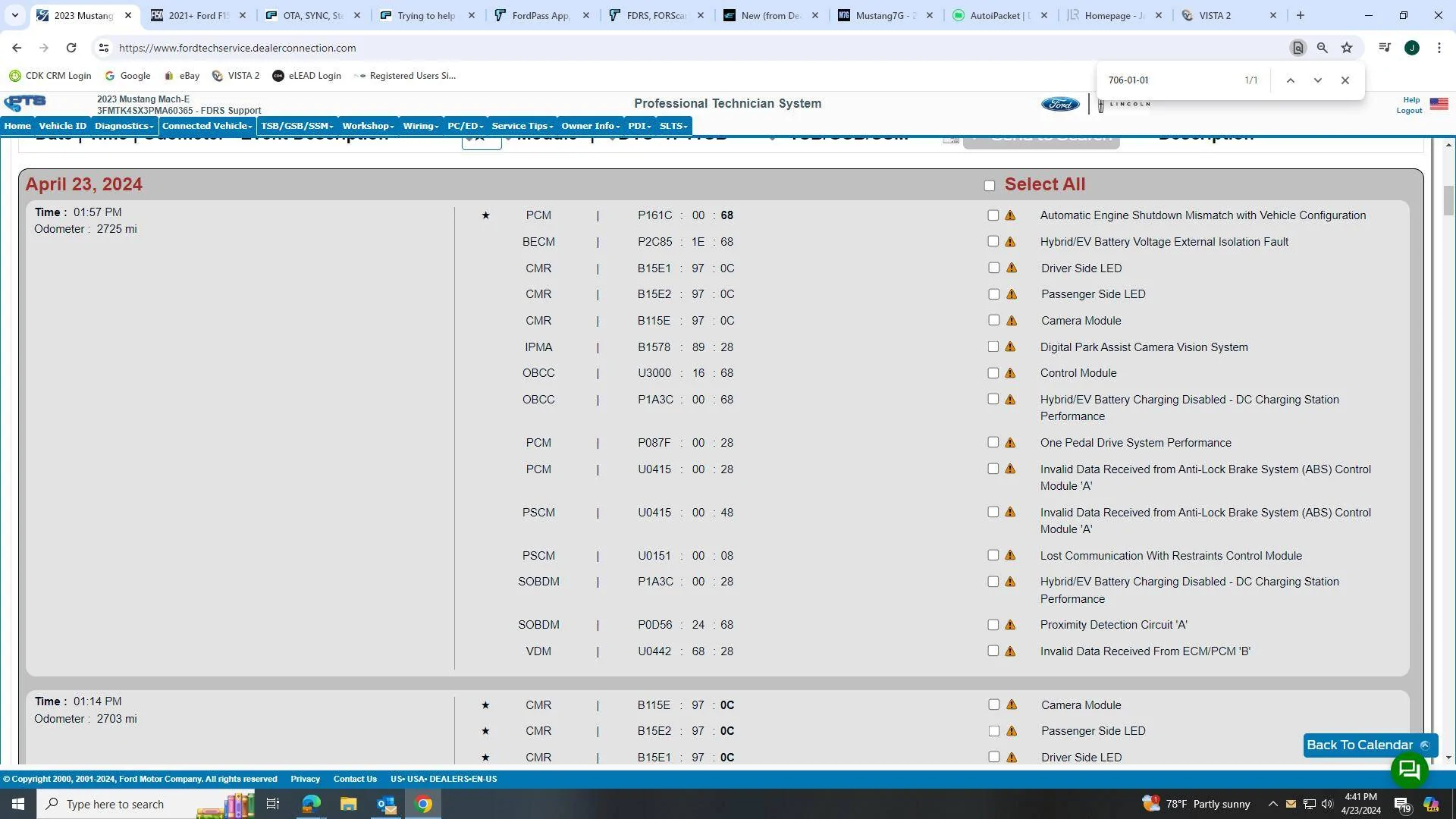Check box for One Pedal Drive System Performance
Image resolution: width=1456 pixels, height=819 pixels.
point(993,442)
